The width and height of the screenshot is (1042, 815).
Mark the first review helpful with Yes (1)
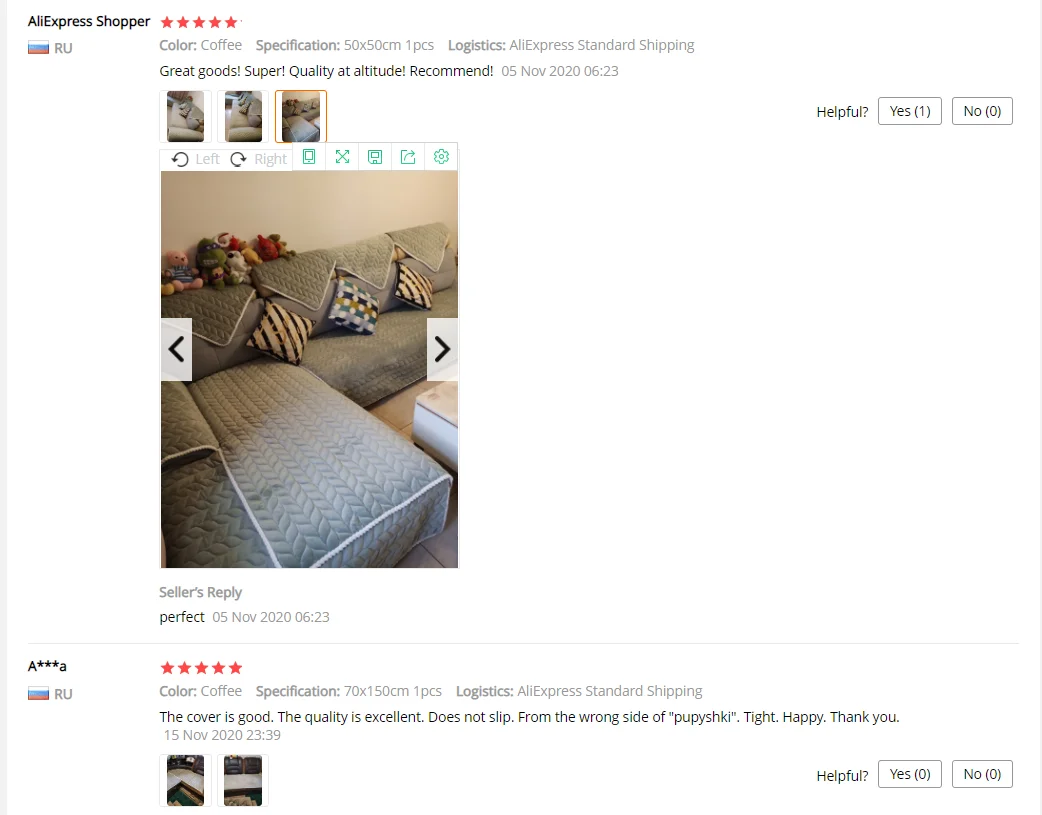(910, 111)
